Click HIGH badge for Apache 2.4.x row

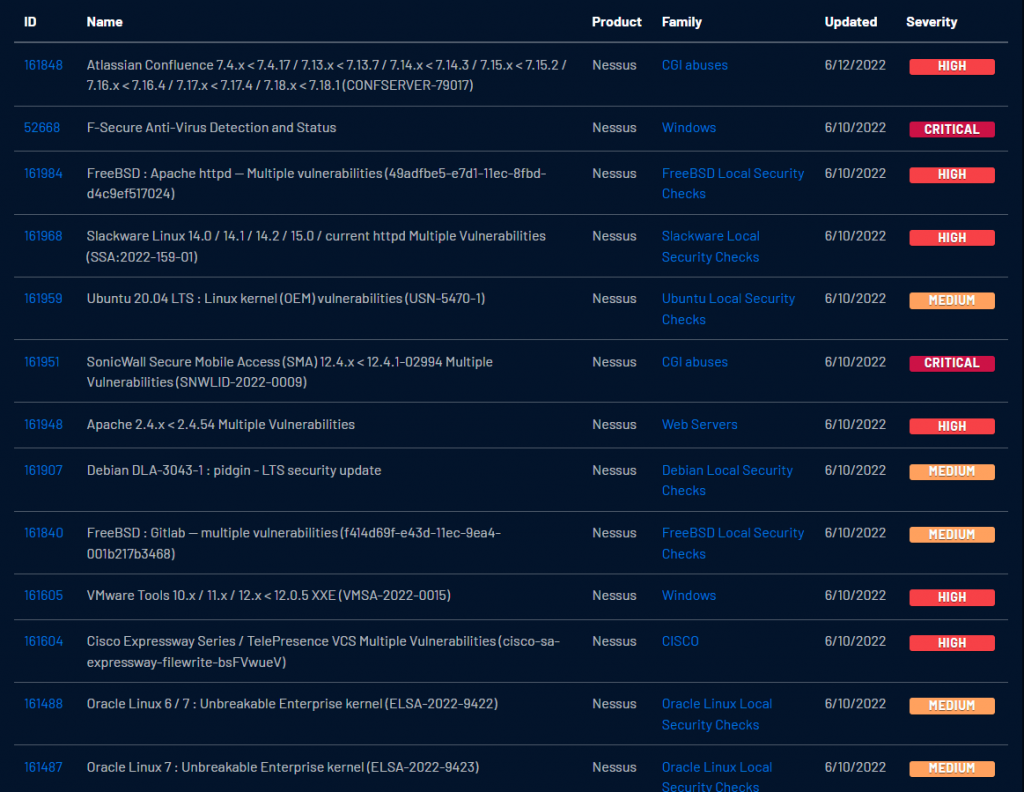(952, 426)
